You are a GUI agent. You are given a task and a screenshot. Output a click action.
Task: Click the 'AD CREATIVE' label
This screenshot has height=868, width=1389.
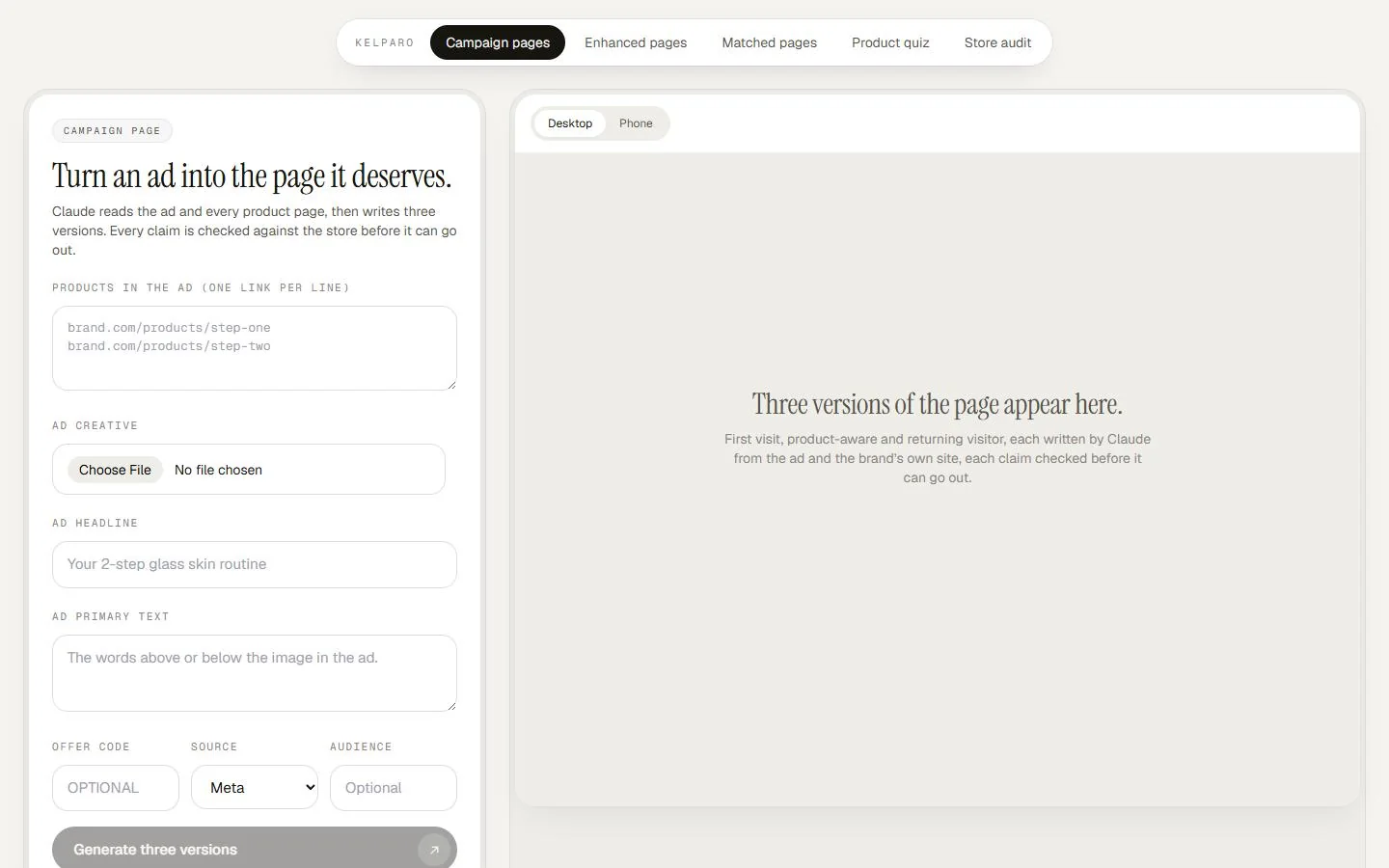click(x=95, y=425)
